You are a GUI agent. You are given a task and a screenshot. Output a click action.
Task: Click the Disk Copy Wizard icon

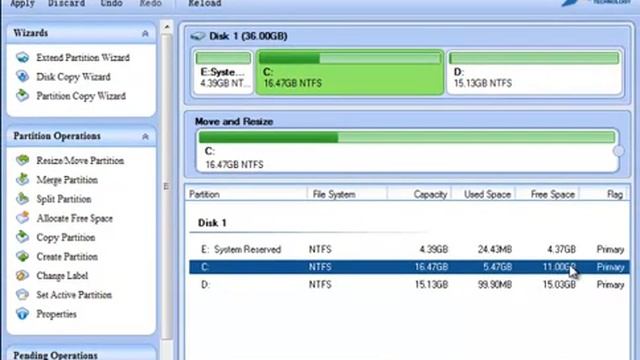[22, 76]
